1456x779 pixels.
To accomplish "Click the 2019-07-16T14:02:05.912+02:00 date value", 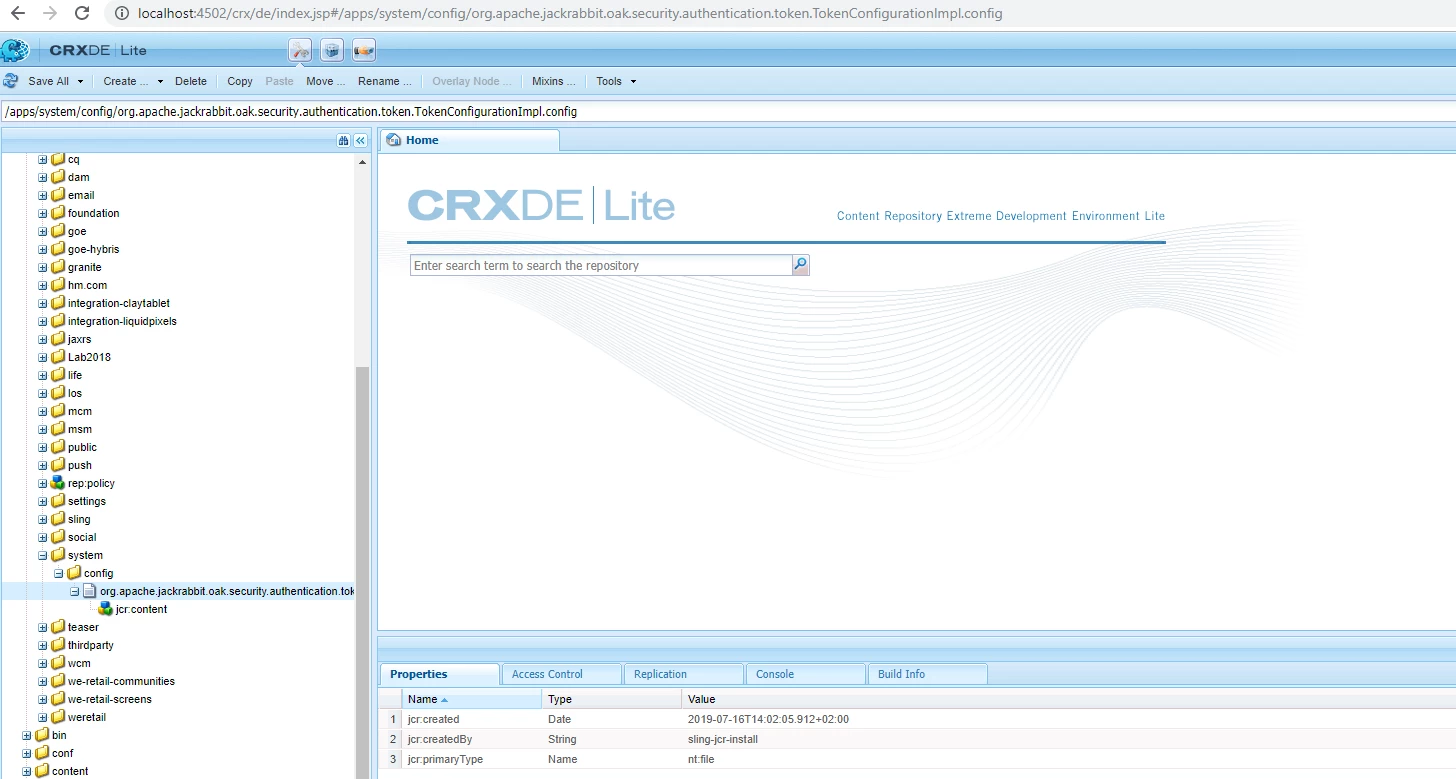I will tap(768, 719).
